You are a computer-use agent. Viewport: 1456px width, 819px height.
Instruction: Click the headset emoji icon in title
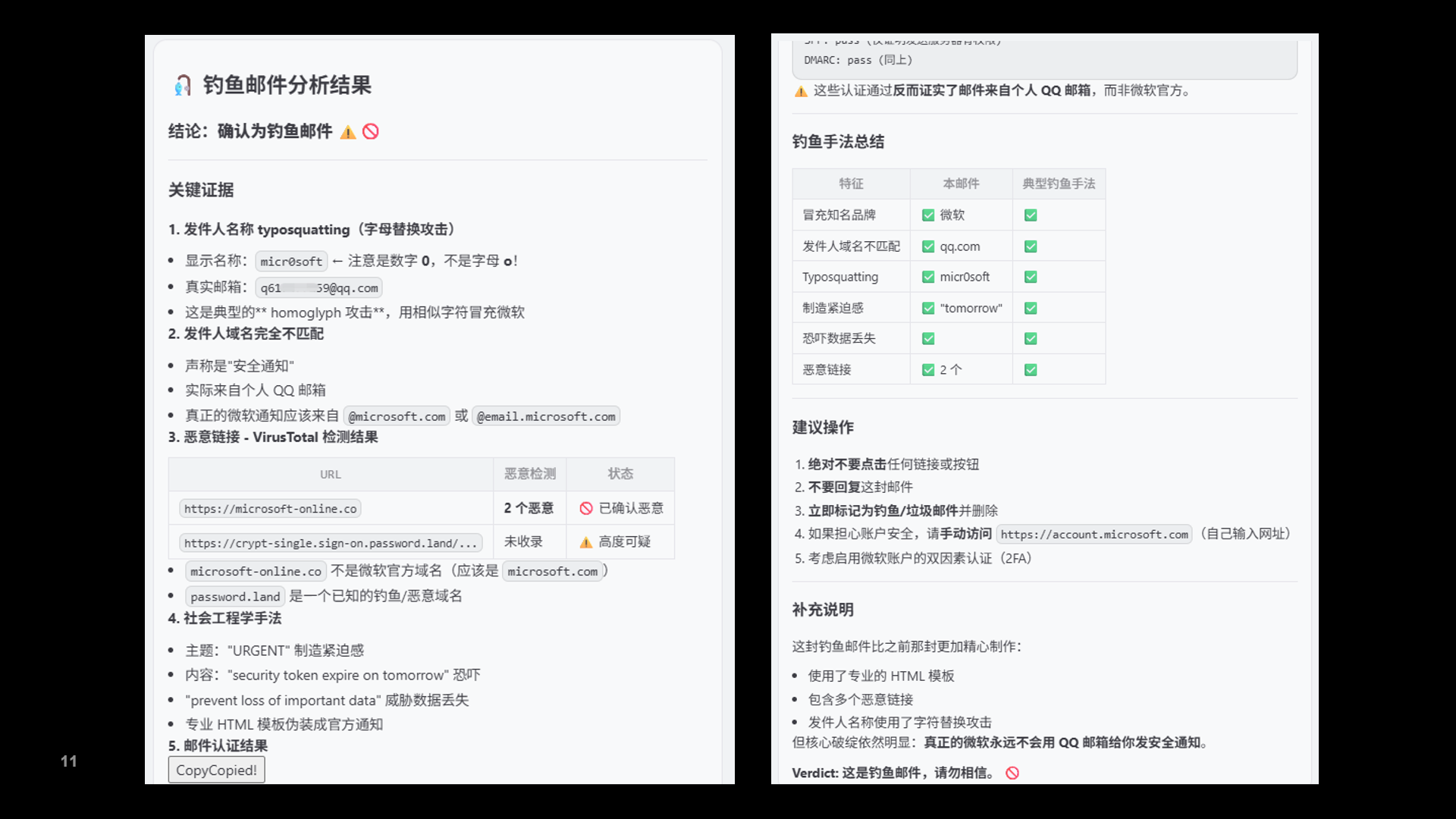[x=182, y=86]
